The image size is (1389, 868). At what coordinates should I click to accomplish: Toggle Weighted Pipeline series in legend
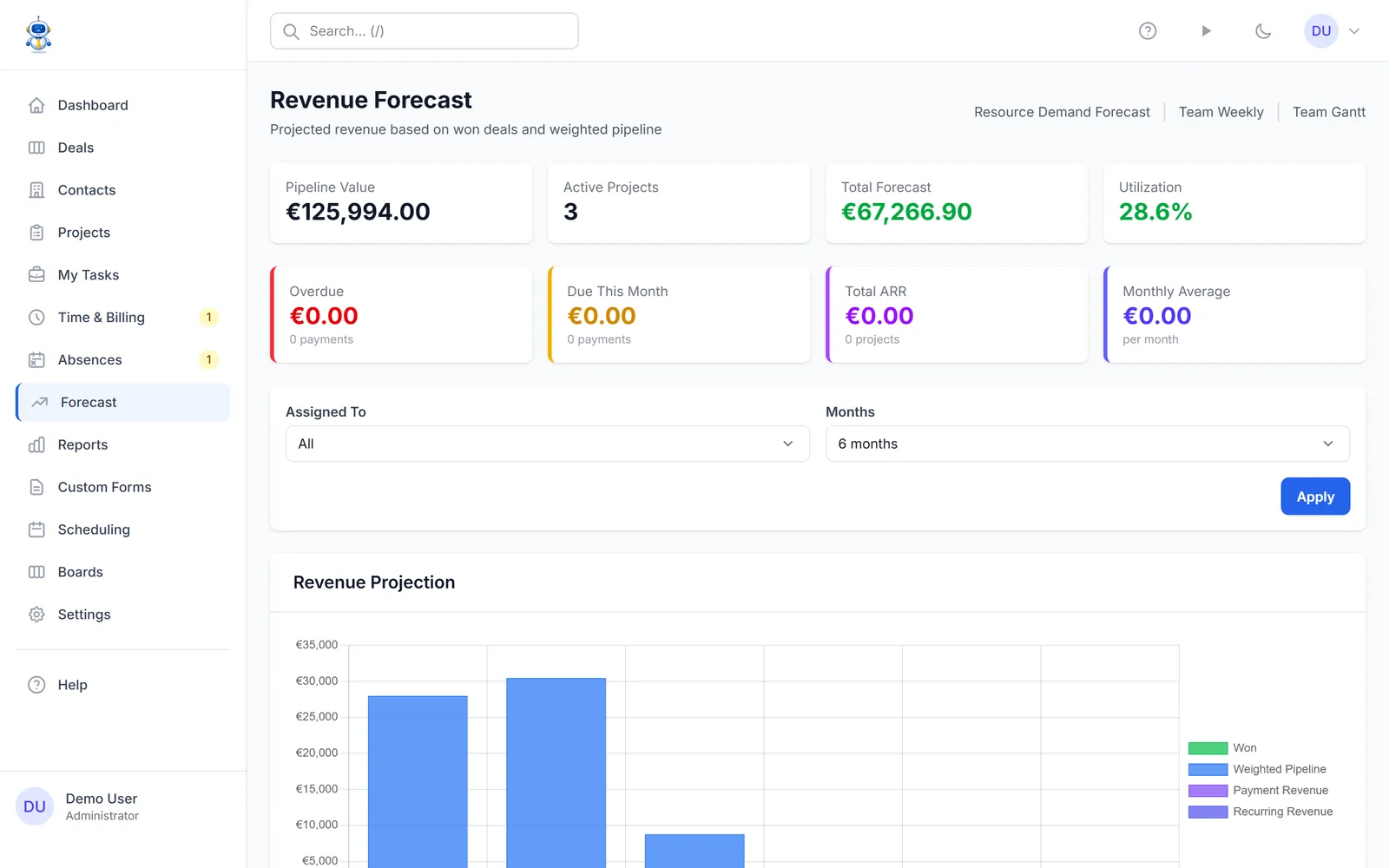click(1257, 769)
